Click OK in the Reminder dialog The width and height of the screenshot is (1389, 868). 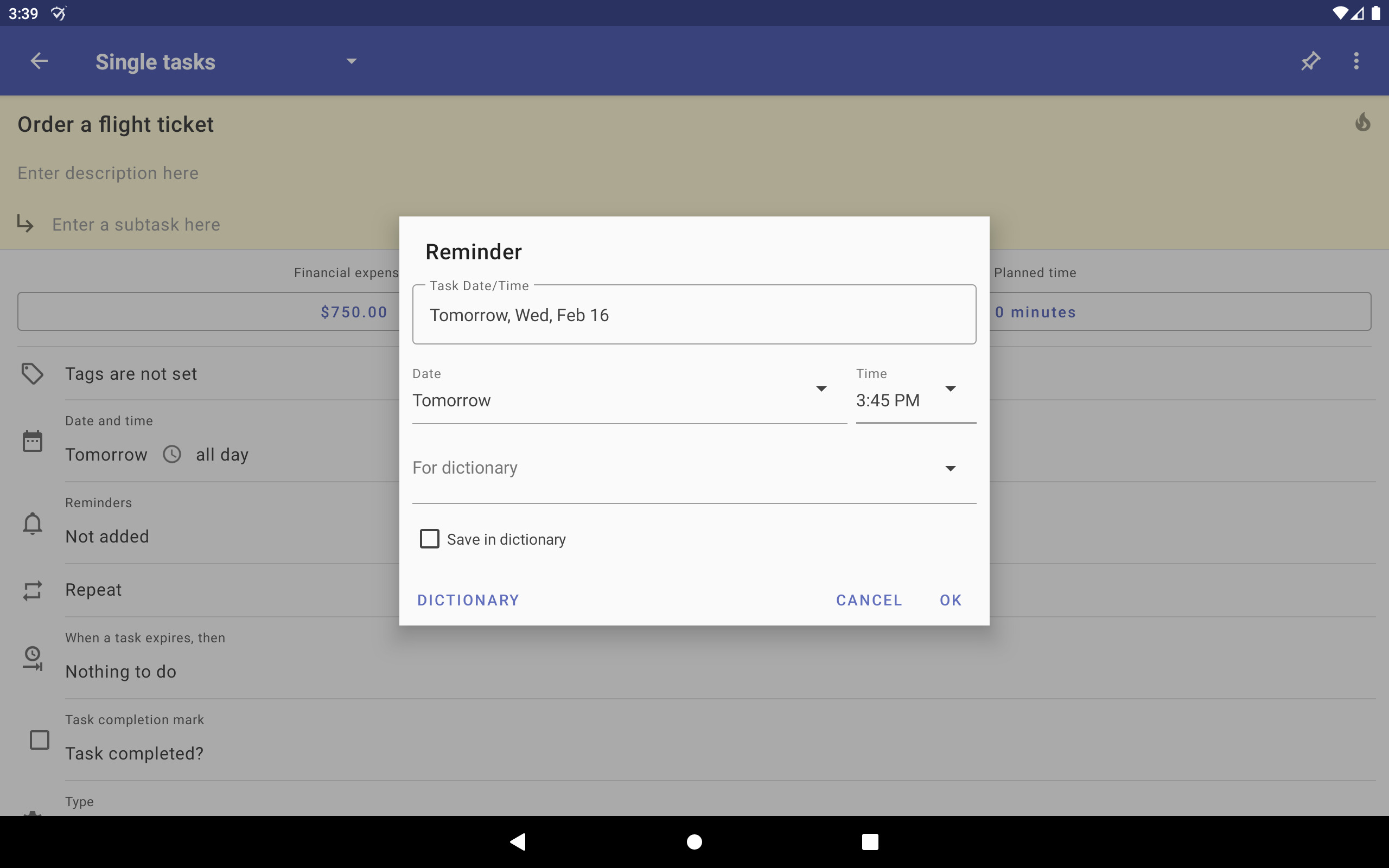click(951, 600)
